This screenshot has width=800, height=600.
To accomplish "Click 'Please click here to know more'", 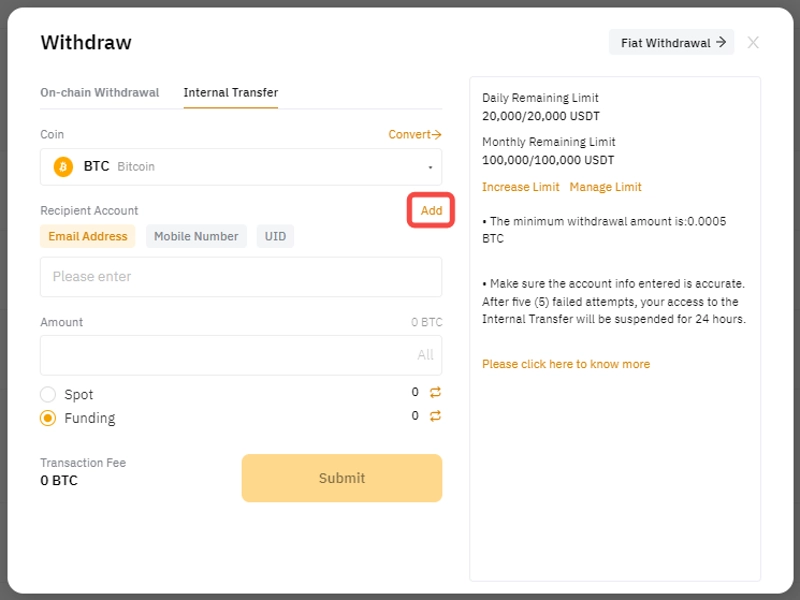I will pyautogui.click(x=566, y=364).
